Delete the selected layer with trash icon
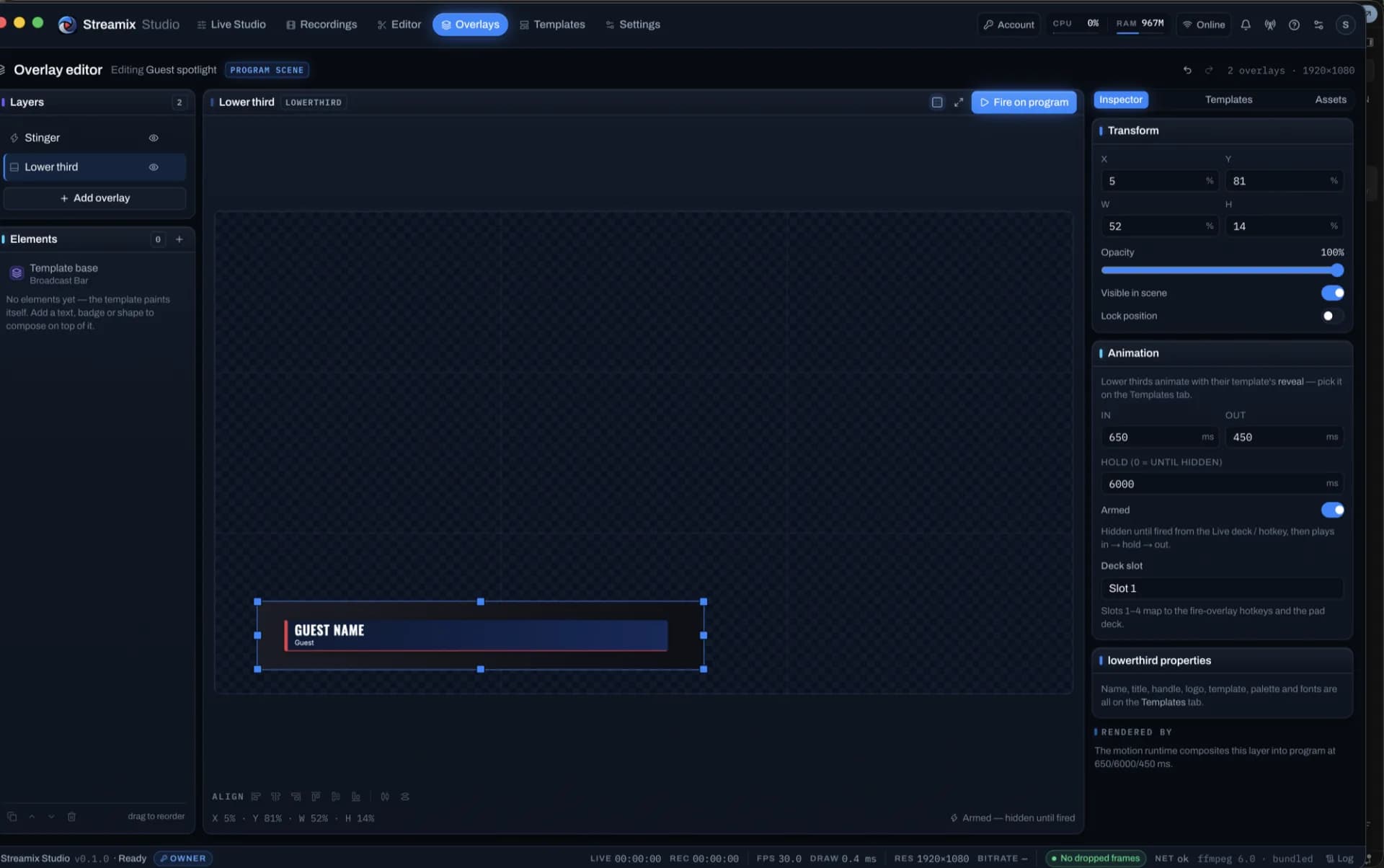 tap(71, 816)
